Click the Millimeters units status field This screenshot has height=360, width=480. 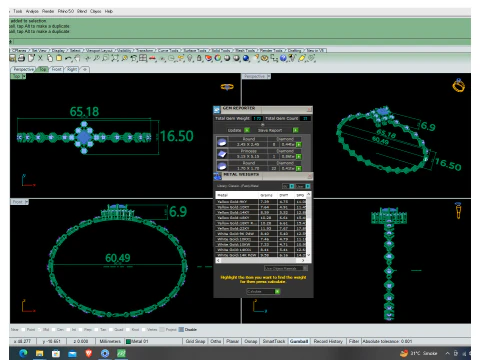(x=110, y=341)
